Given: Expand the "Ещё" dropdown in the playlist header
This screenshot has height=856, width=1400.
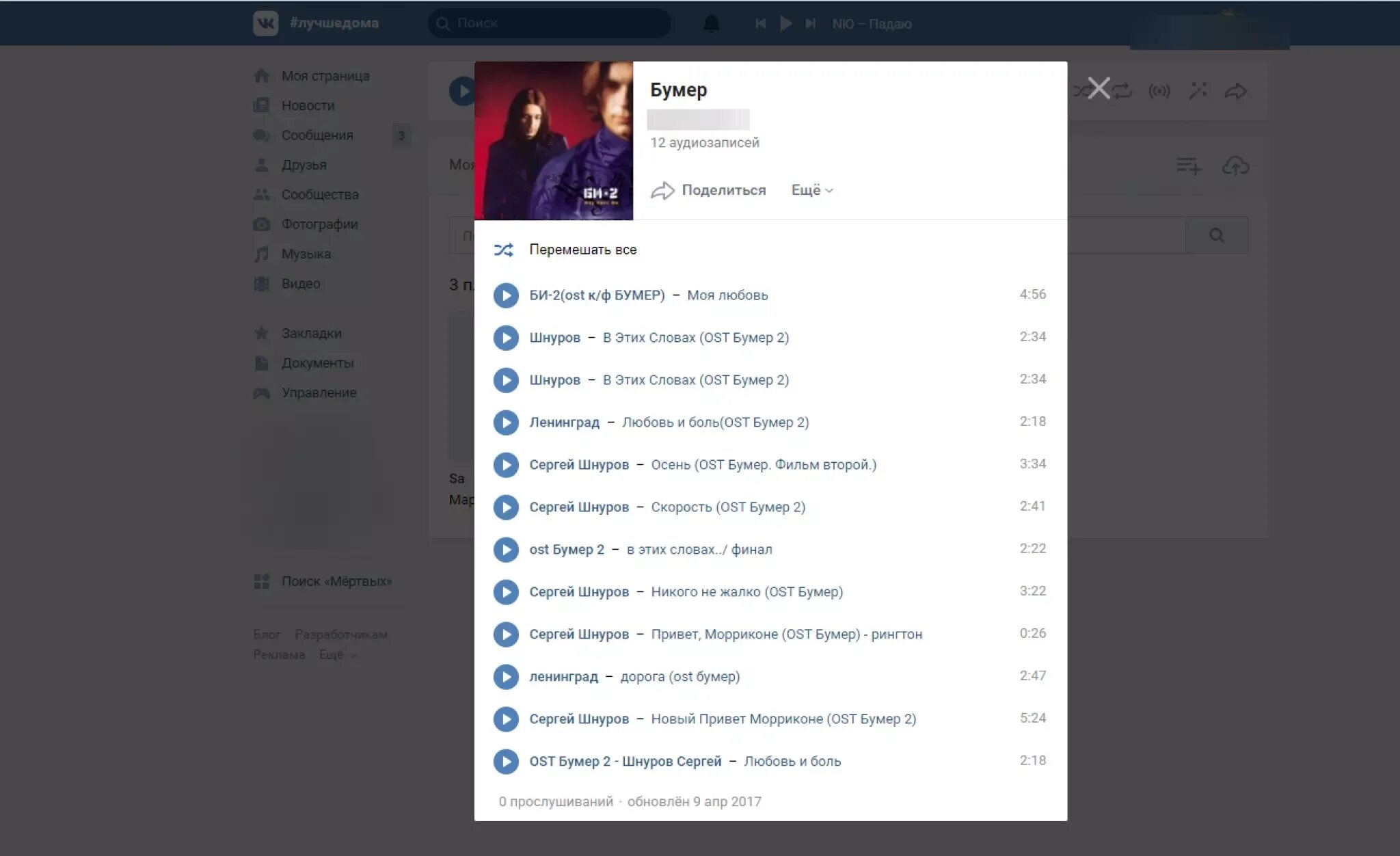Looking at the screenshot, I should click(x=811, y=191).
